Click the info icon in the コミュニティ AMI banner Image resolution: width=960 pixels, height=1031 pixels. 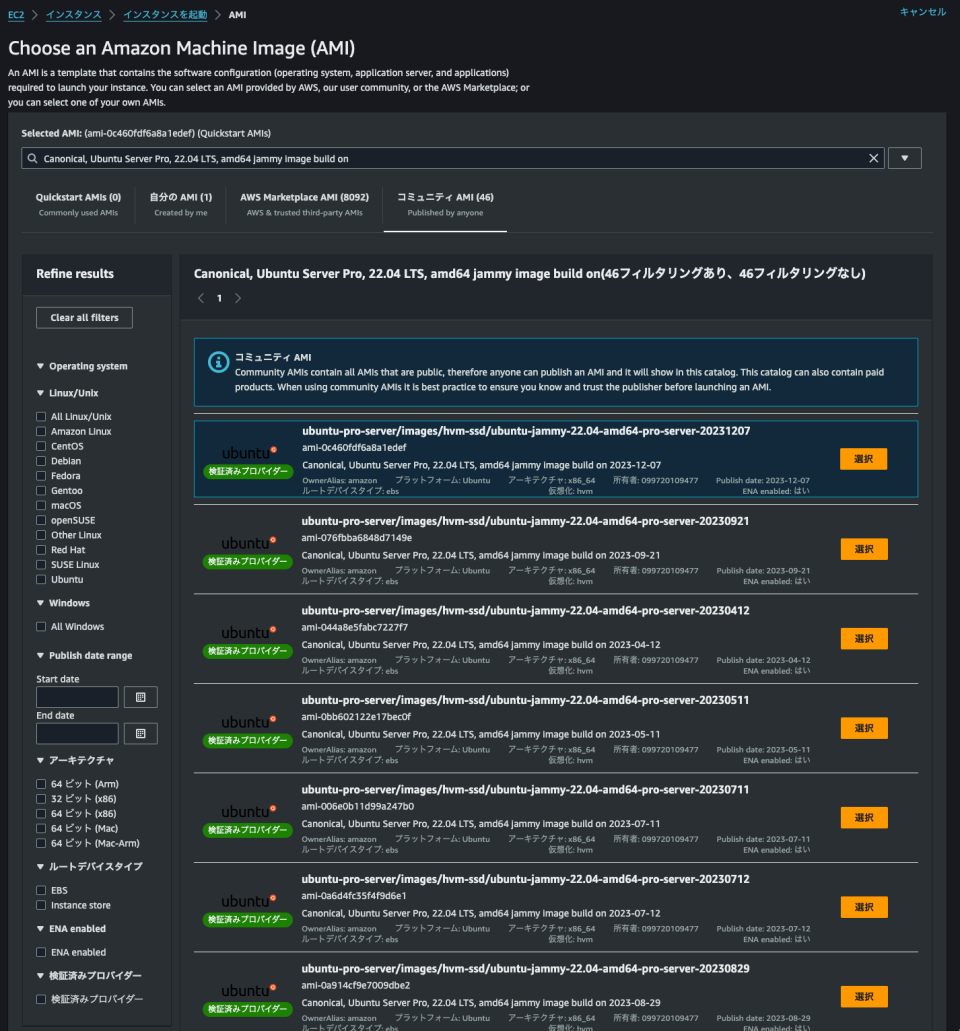click(x=218, y=363)
